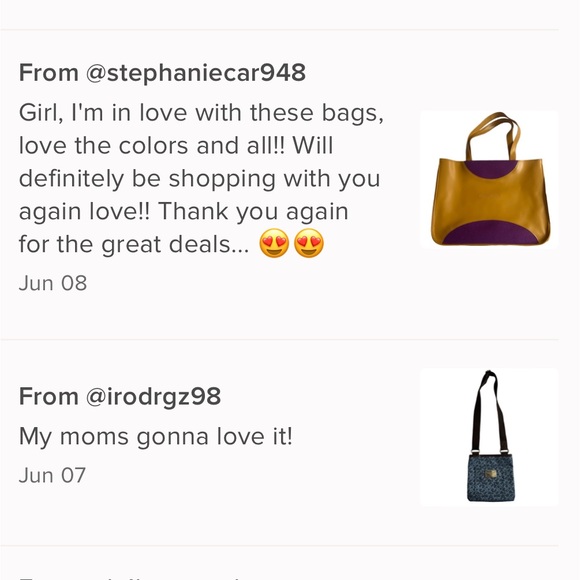
Task: Select the Jun 07 date stamp
Action: pyautogui.click(x=52, y=475)
